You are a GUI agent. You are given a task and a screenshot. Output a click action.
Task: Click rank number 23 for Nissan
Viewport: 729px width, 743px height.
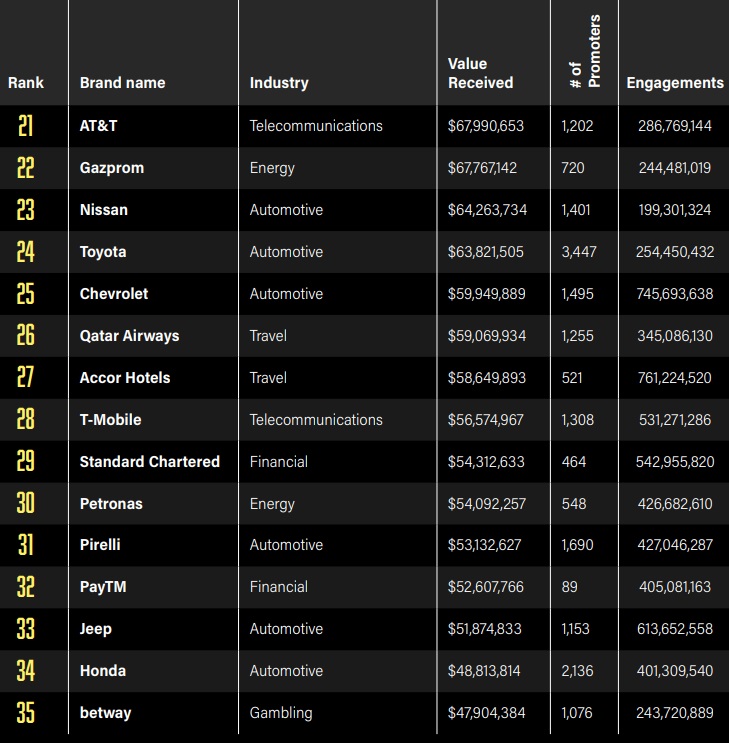(26, 210)
